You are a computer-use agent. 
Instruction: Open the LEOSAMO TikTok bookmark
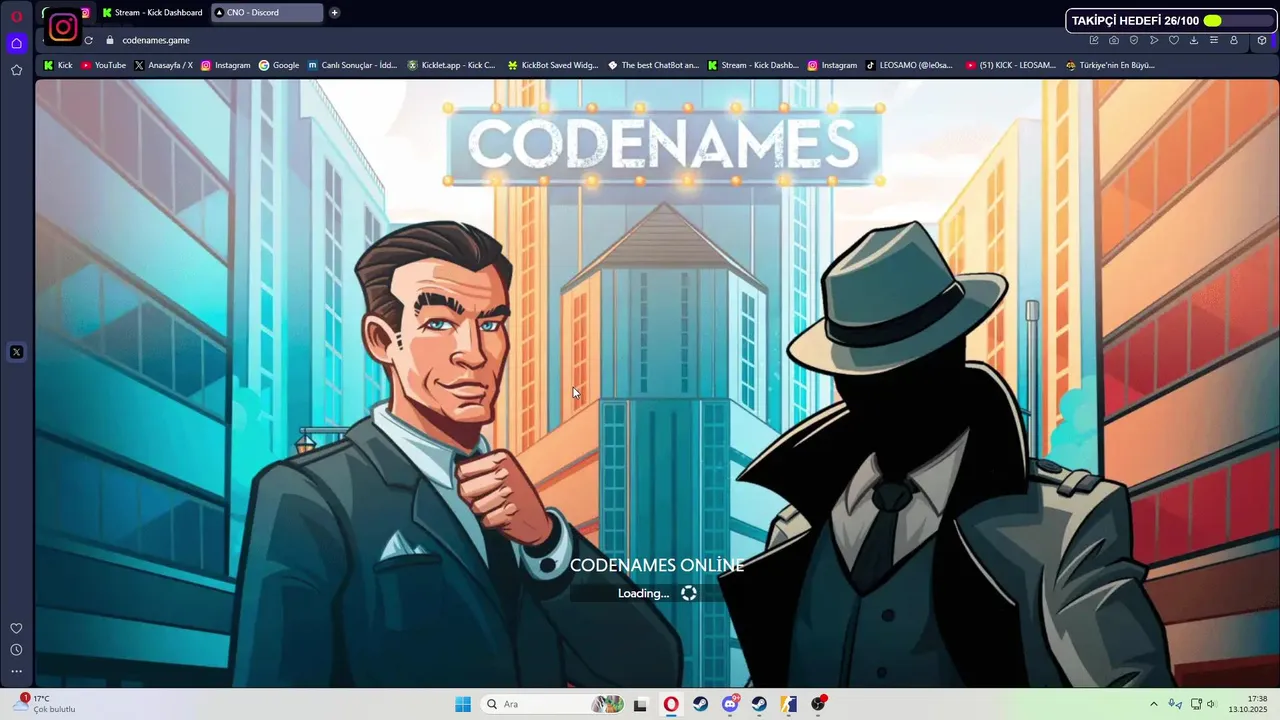tap(909, 65)
